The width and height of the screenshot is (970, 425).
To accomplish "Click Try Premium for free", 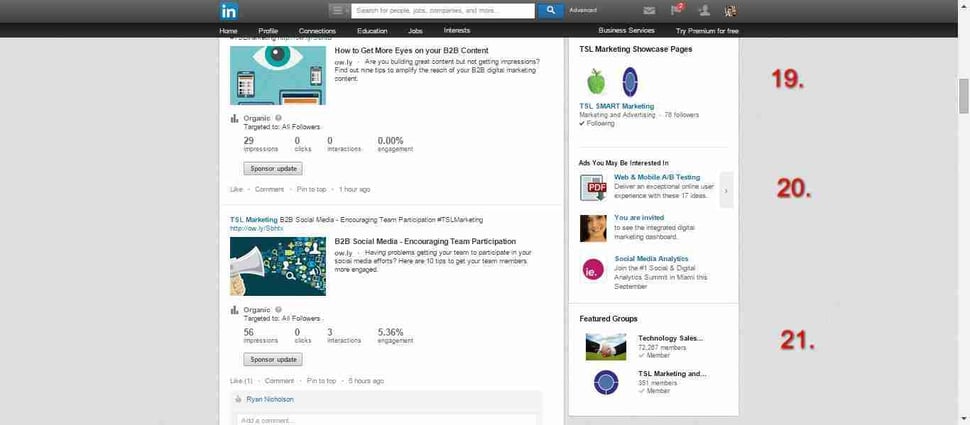I will pyautogui.click(x=707, y=30).
